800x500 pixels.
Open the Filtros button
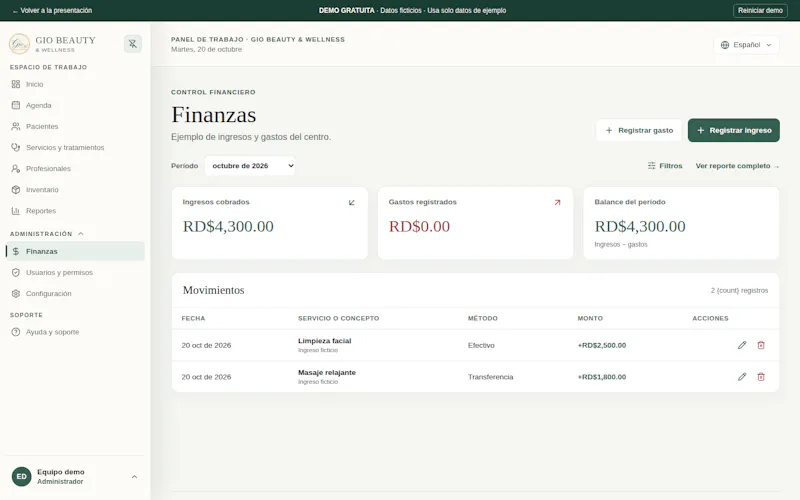pos(665,166)
